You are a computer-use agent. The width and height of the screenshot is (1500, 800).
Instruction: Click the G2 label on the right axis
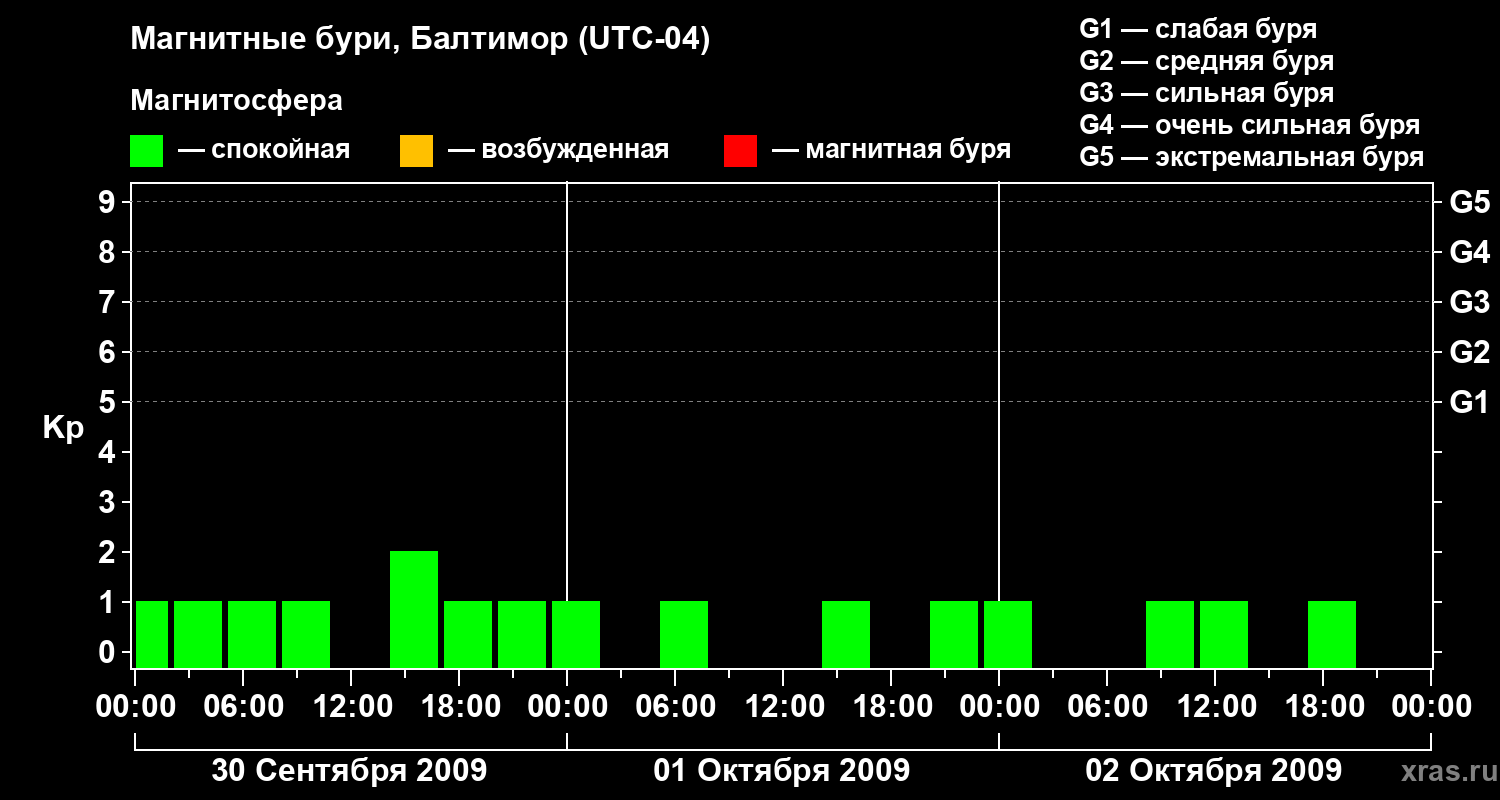coord(1469,352)
